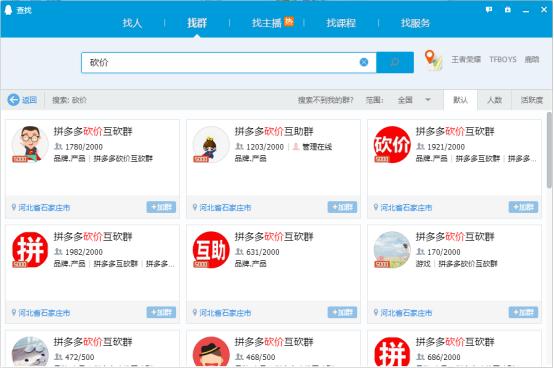Click 河北省石家庄市 under the 1982/2000 group
The width and height of the screenshot is (554, 369).
(x=44, y=313)
